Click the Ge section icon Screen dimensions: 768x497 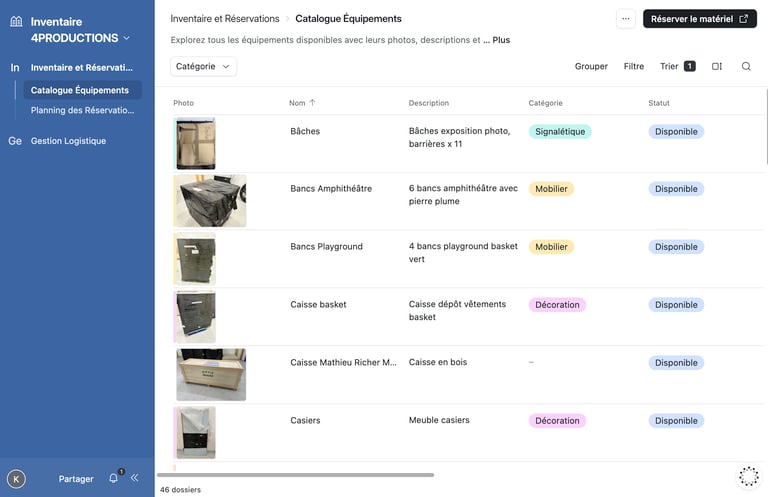15,141
